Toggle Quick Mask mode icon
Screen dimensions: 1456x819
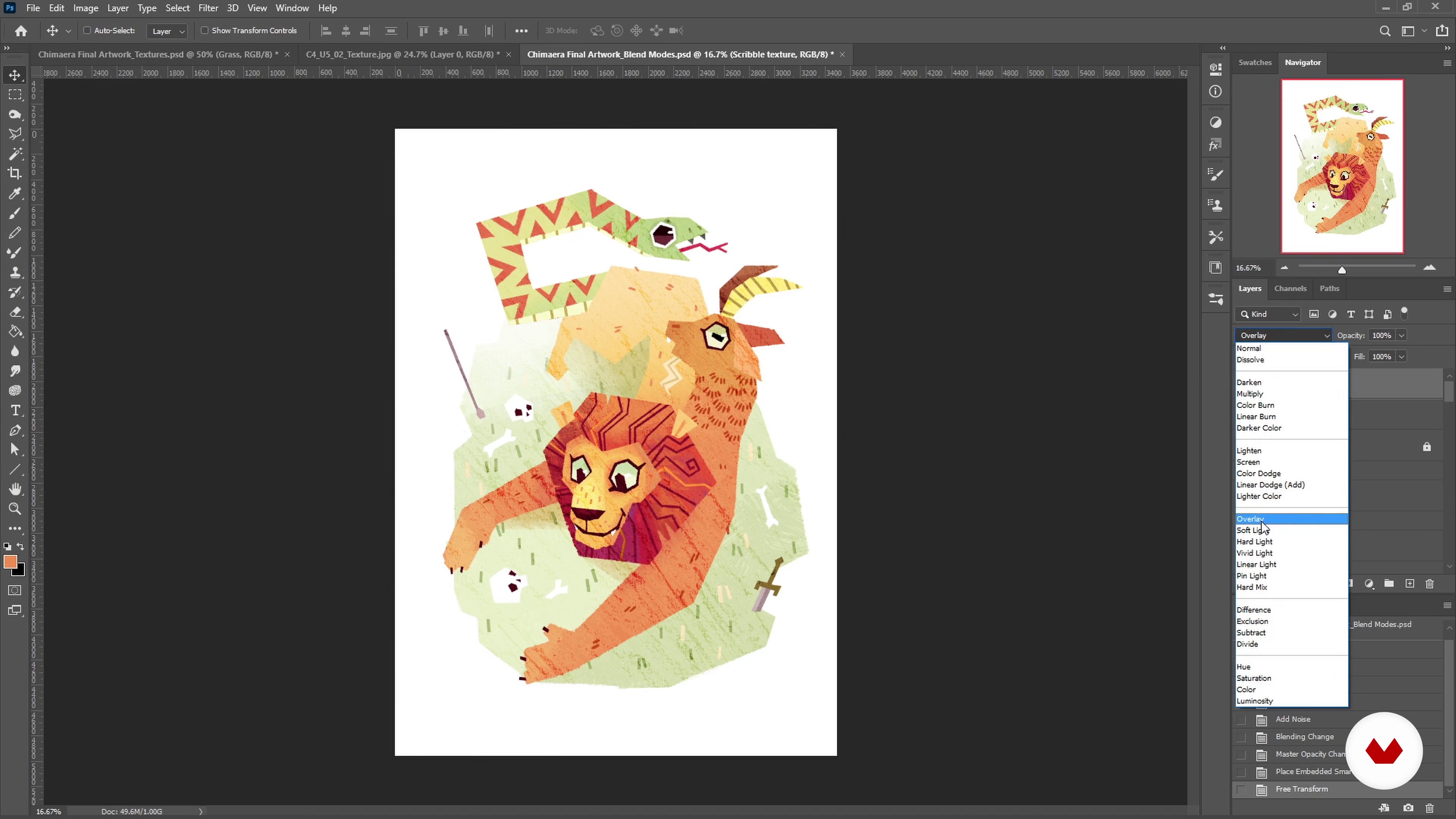15,591
